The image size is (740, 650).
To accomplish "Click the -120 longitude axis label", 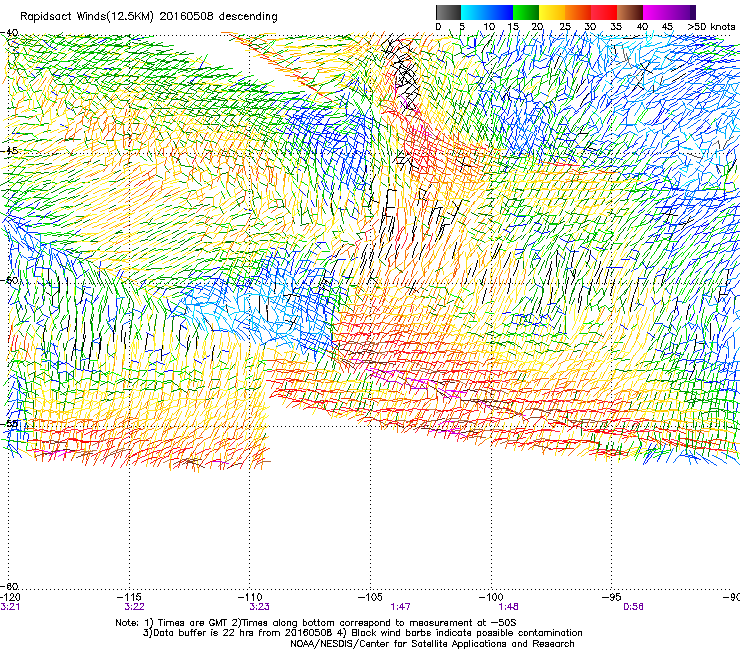I will 10,597.
